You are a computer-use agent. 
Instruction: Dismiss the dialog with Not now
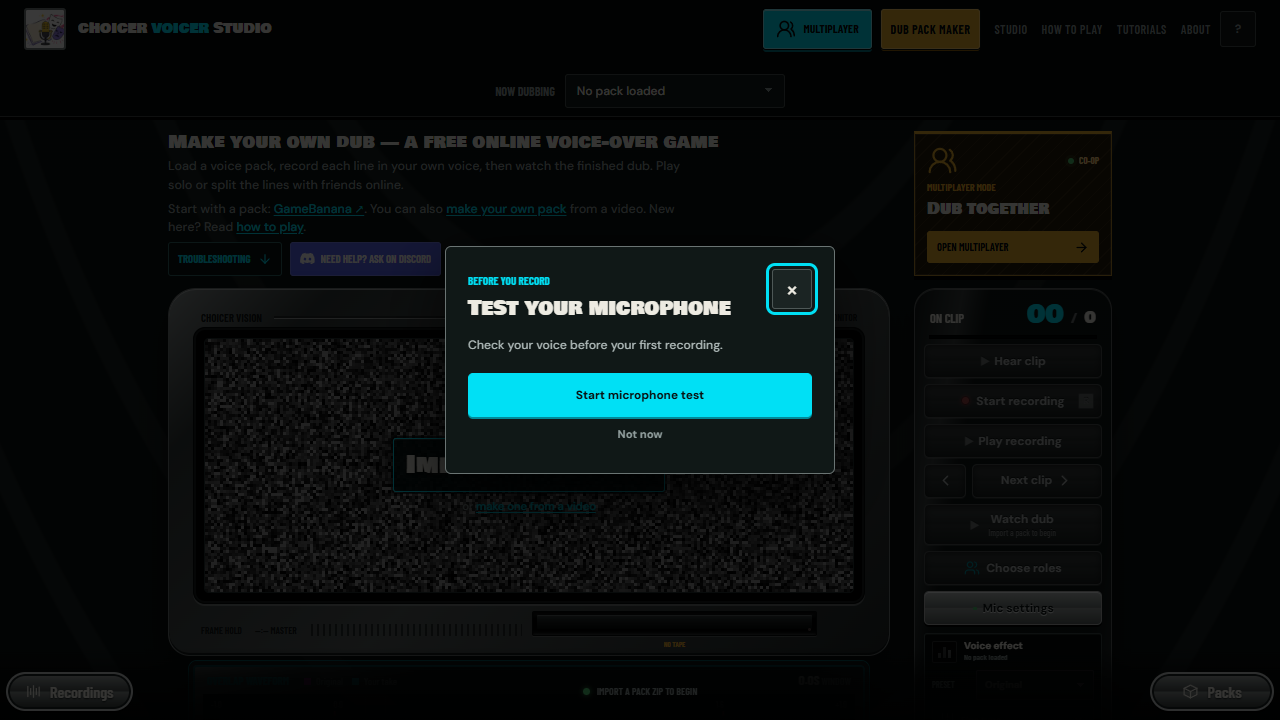point(640,434)
